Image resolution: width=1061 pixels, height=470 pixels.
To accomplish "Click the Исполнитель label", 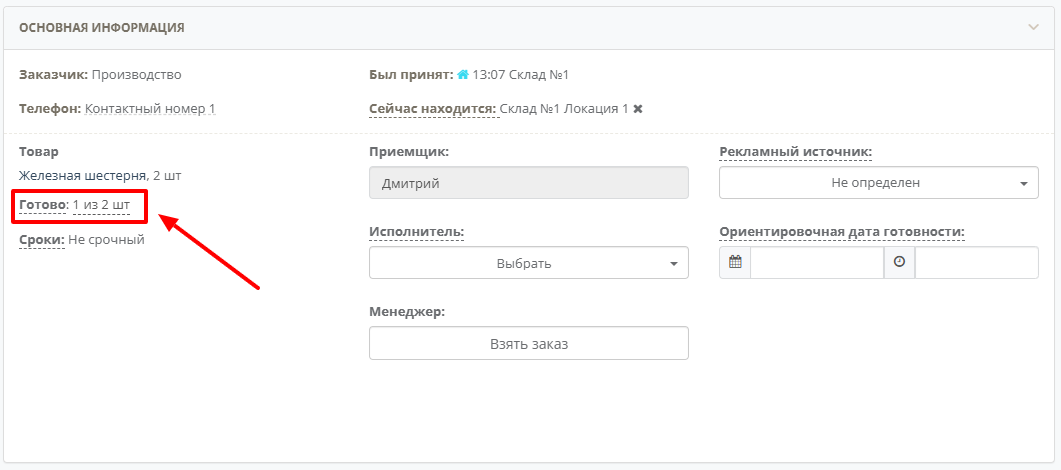I will click(416, 232).
